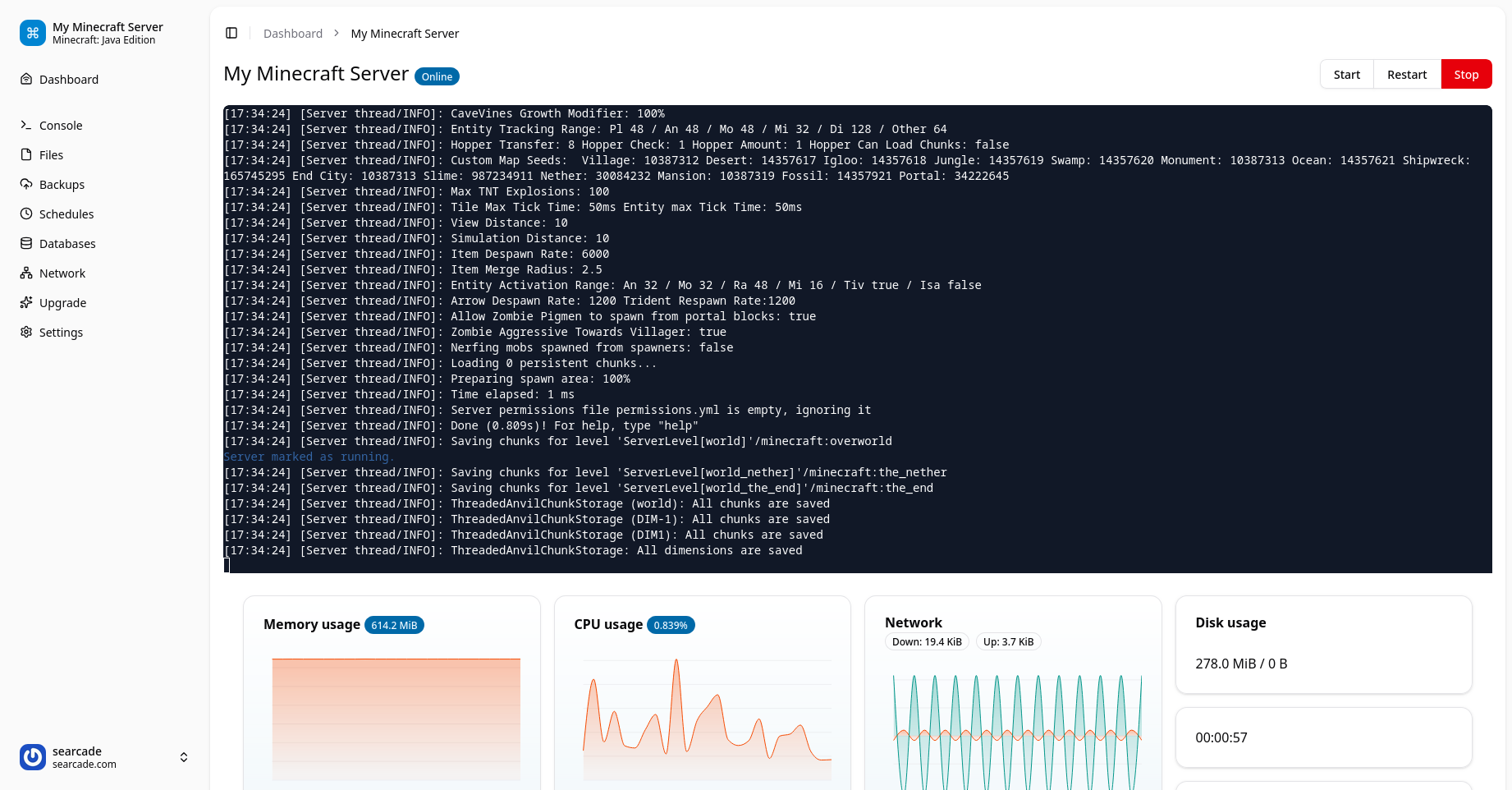Click the 'View Distance: 10' log line
Screen dimensions: 1512x790
click(x=396, y=223)
